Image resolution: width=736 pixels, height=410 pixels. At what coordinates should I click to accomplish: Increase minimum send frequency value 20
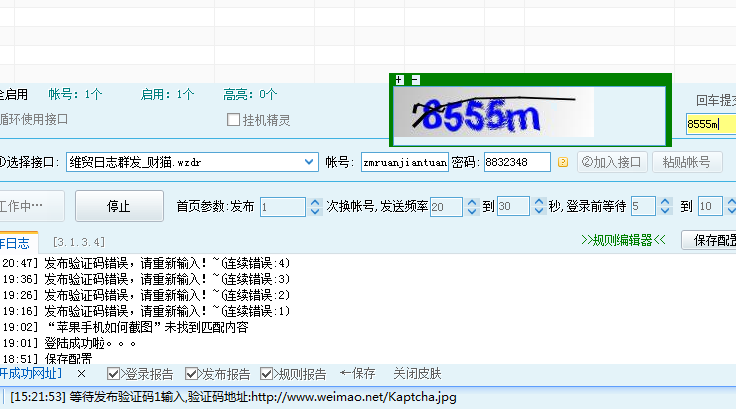click(472, 202)
